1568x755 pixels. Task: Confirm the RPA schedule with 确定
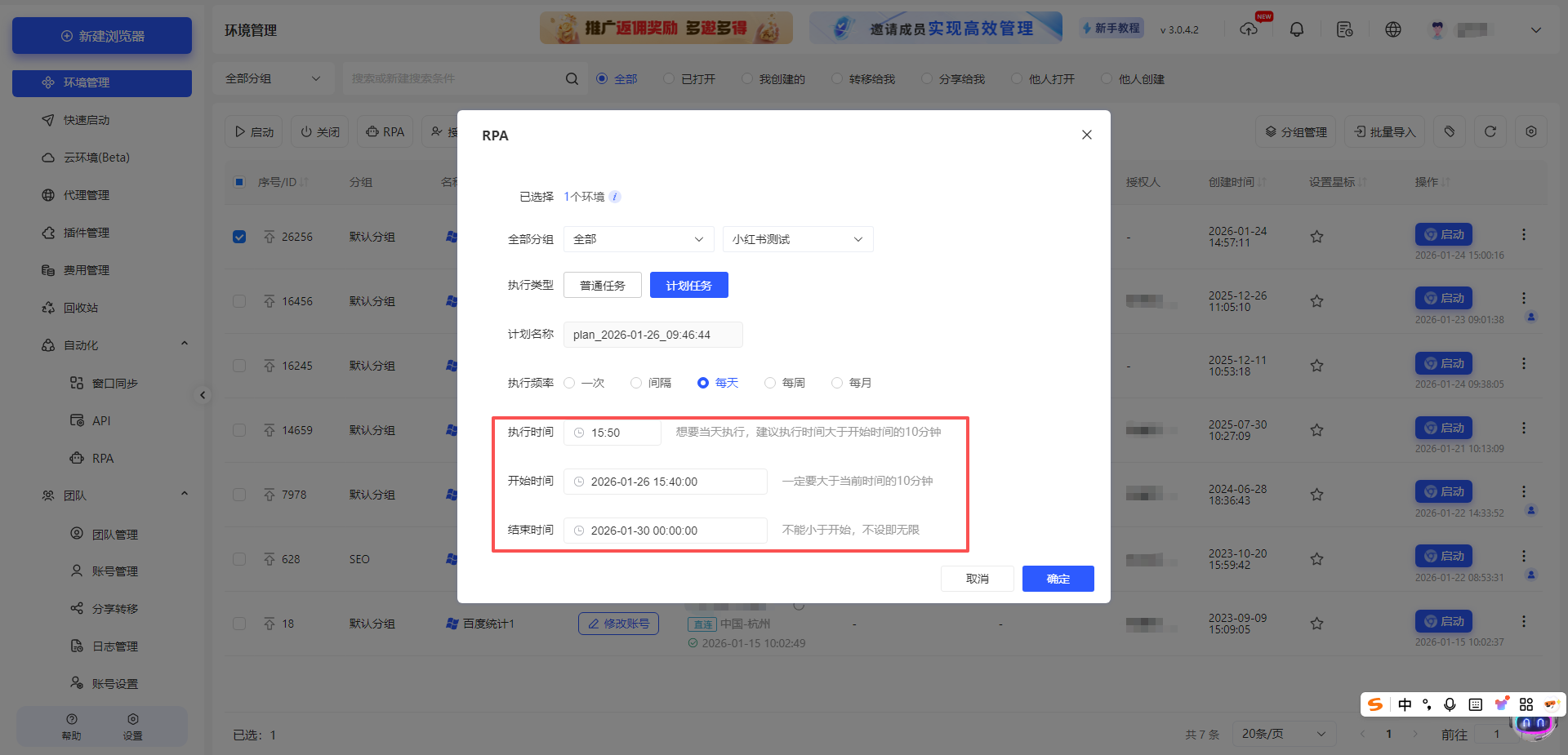pos(1058,579)
